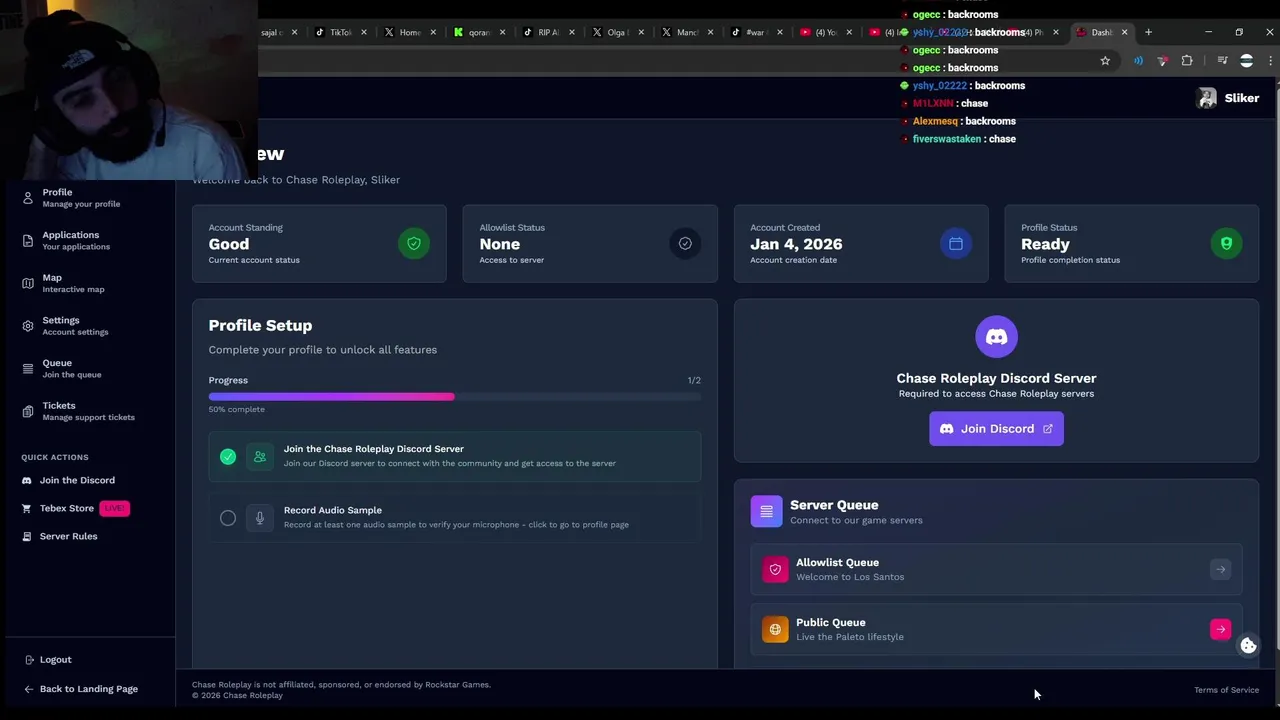Click the Settings gear icon

click(28, 326)
